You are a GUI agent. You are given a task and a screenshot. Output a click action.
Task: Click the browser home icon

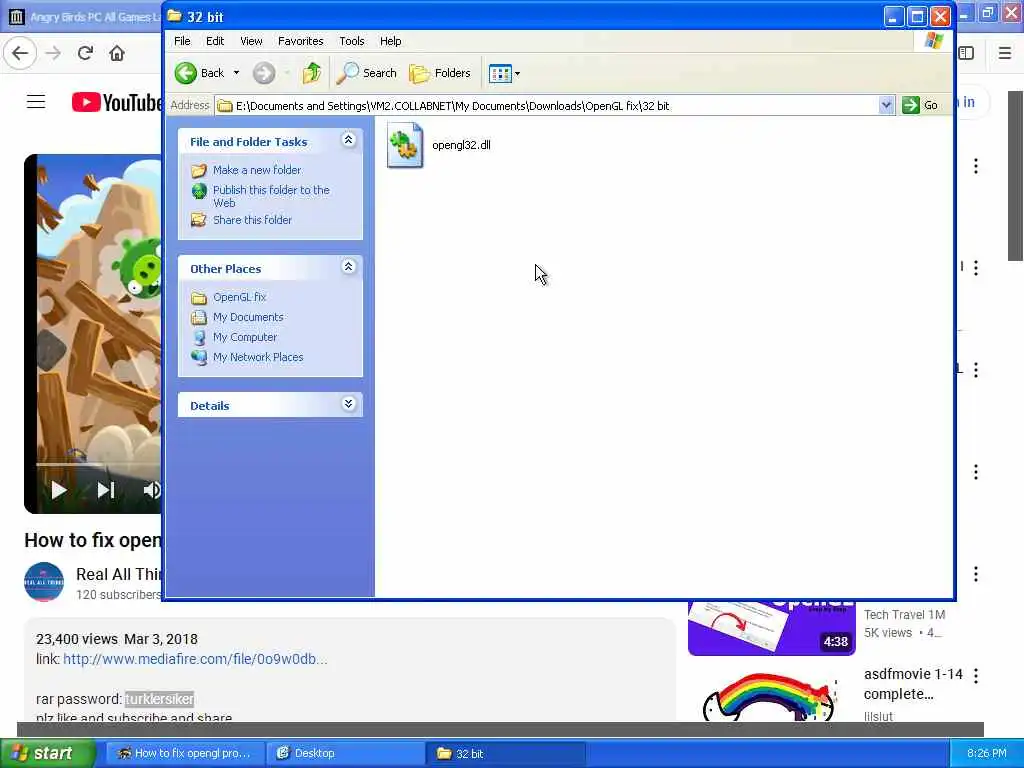(x=117, y=53)
